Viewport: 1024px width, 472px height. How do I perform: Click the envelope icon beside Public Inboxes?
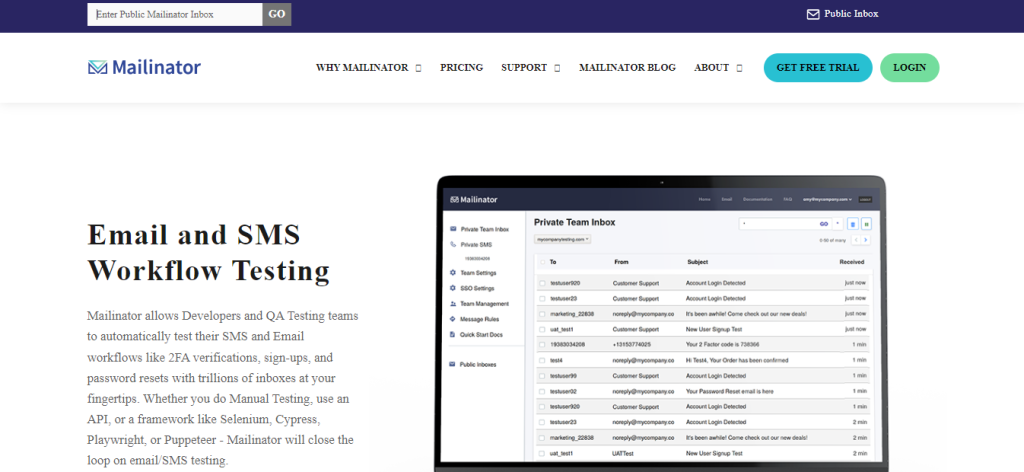point(453,364)
